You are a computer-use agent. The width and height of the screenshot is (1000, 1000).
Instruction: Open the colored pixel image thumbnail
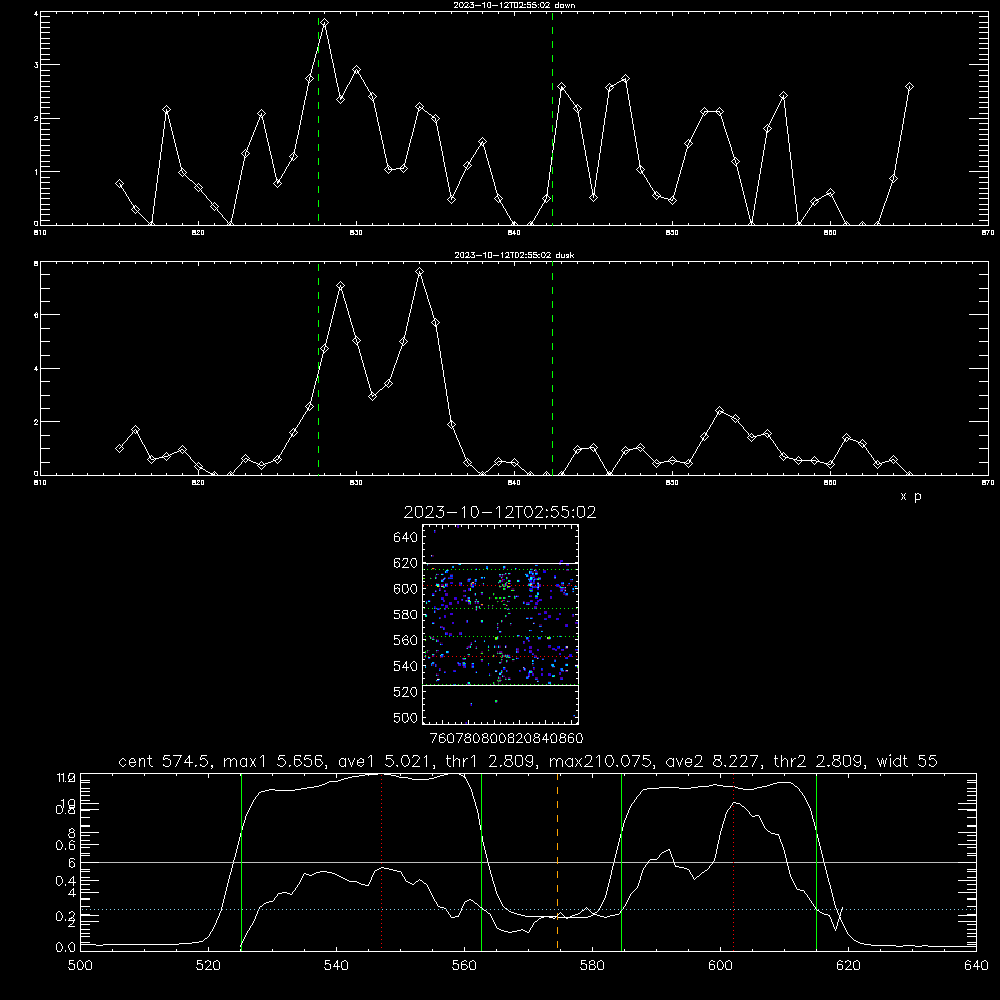click(500, 624)
